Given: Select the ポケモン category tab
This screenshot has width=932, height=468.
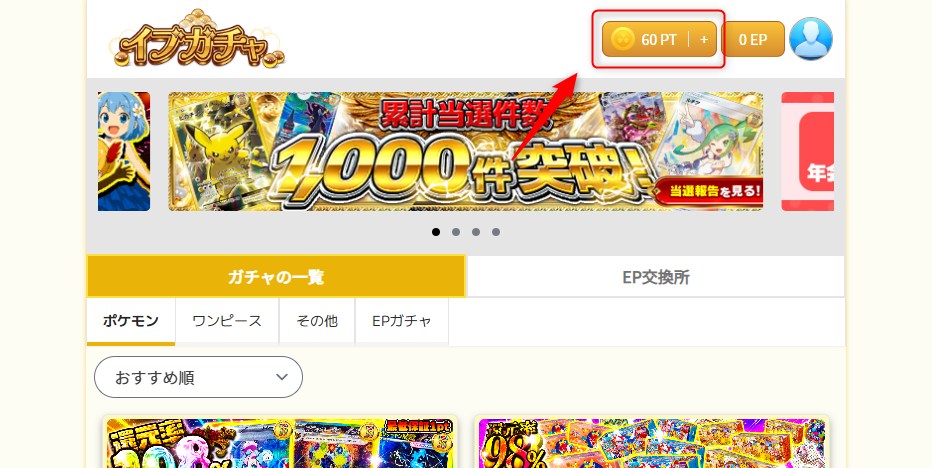Looking at the screenshot, I should pos(131,321).
